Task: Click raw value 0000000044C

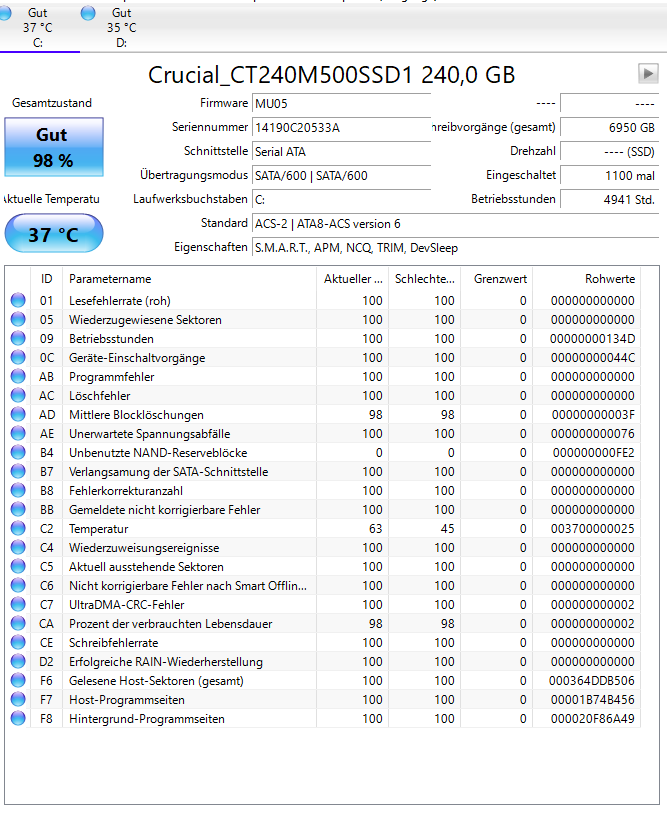Action: click(x=592, y=358)
